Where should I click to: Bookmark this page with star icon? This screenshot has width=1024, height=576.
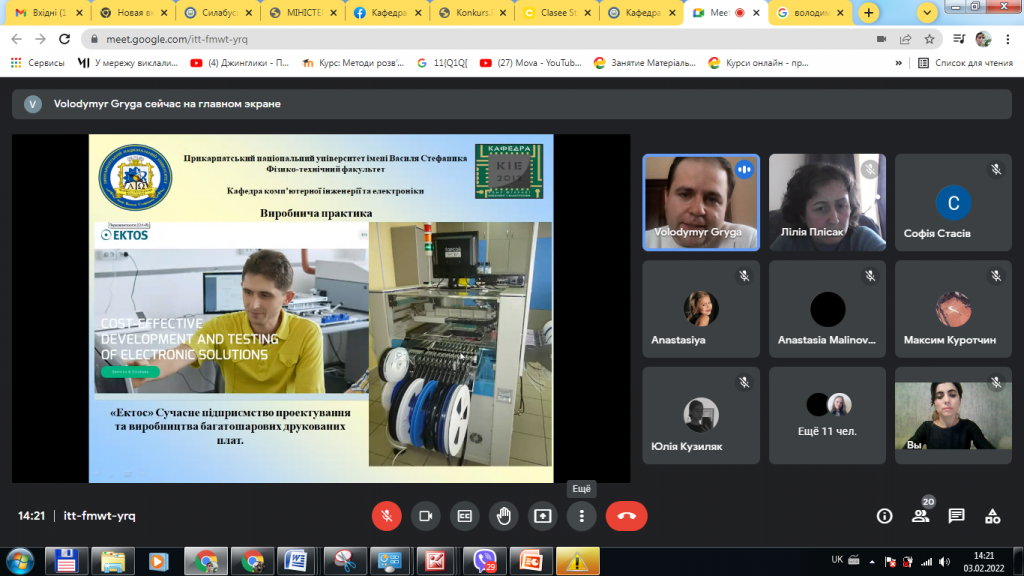pos(929,39)
